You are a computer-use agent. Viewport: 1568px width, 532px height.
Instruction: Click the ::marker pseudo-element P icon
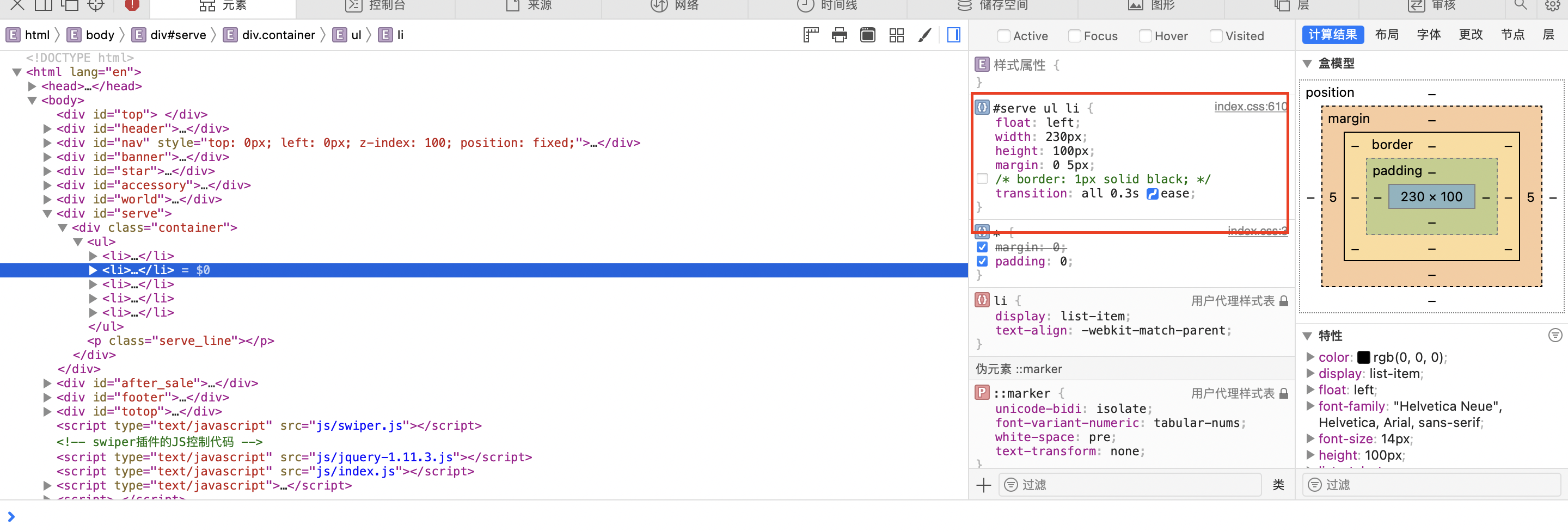(x=982, y=393)
